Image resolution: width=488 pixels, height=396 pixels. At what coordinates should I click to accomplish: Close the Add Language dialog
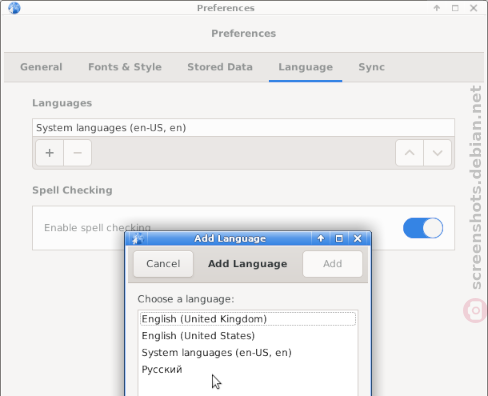click(357, 238)
